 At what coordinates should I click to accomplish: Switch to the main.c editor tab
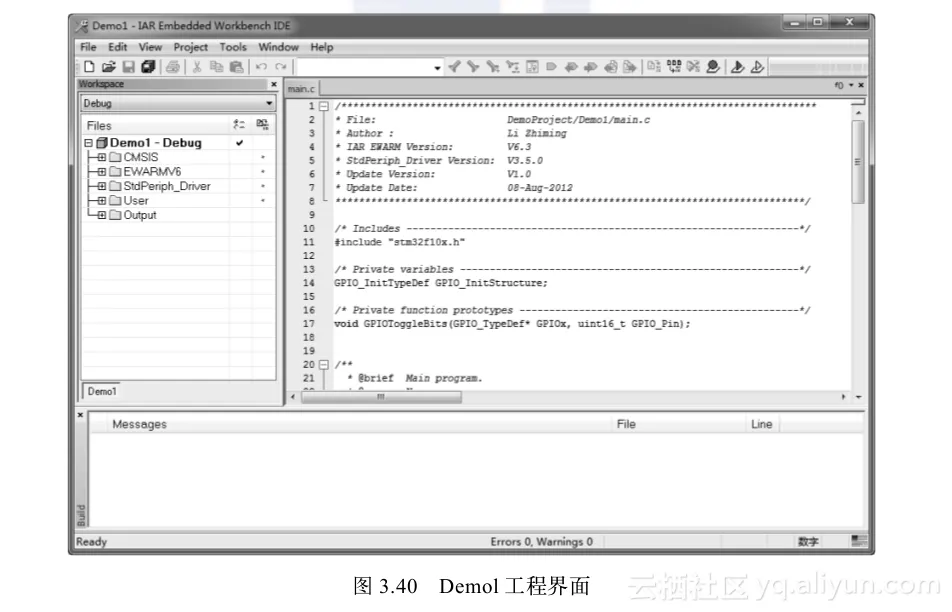302,89
